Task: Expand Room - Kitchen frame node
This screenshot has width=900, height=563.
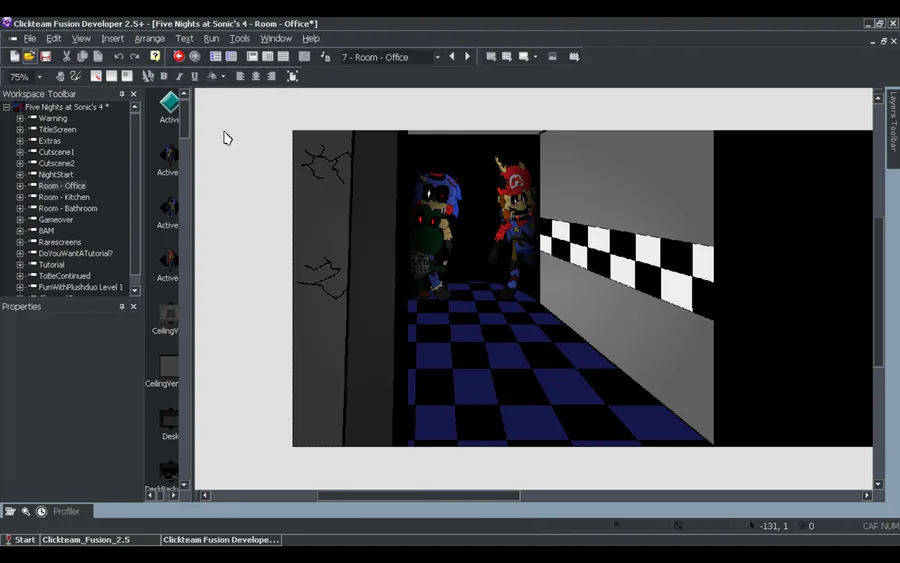Action: tap(20, 197)
